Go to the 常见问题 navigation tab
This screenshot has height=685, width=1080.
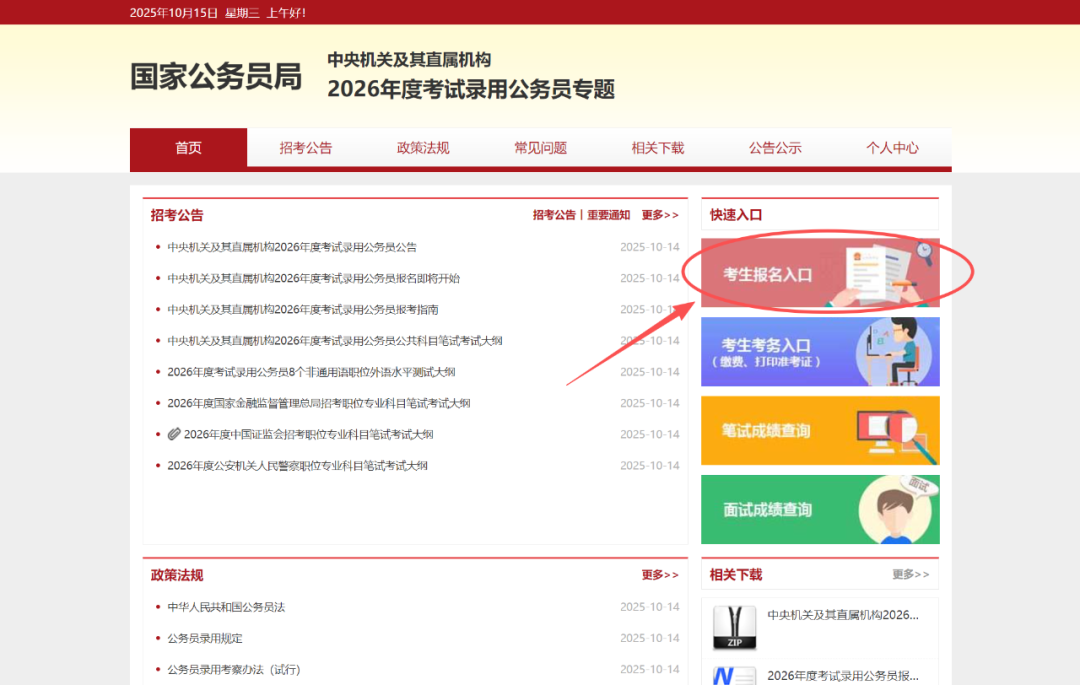click(x=540, y=148)
